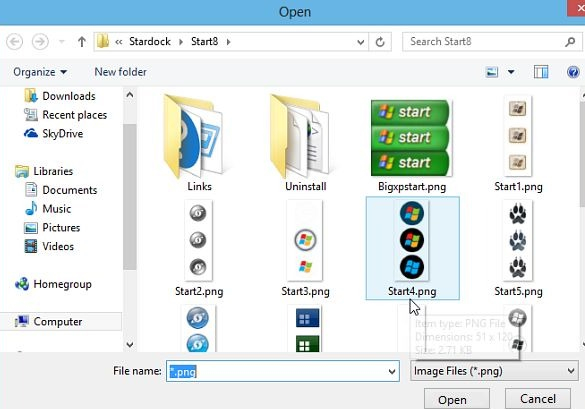Click the search magnifier icon
585x409 pixels.
coord(570,42)
